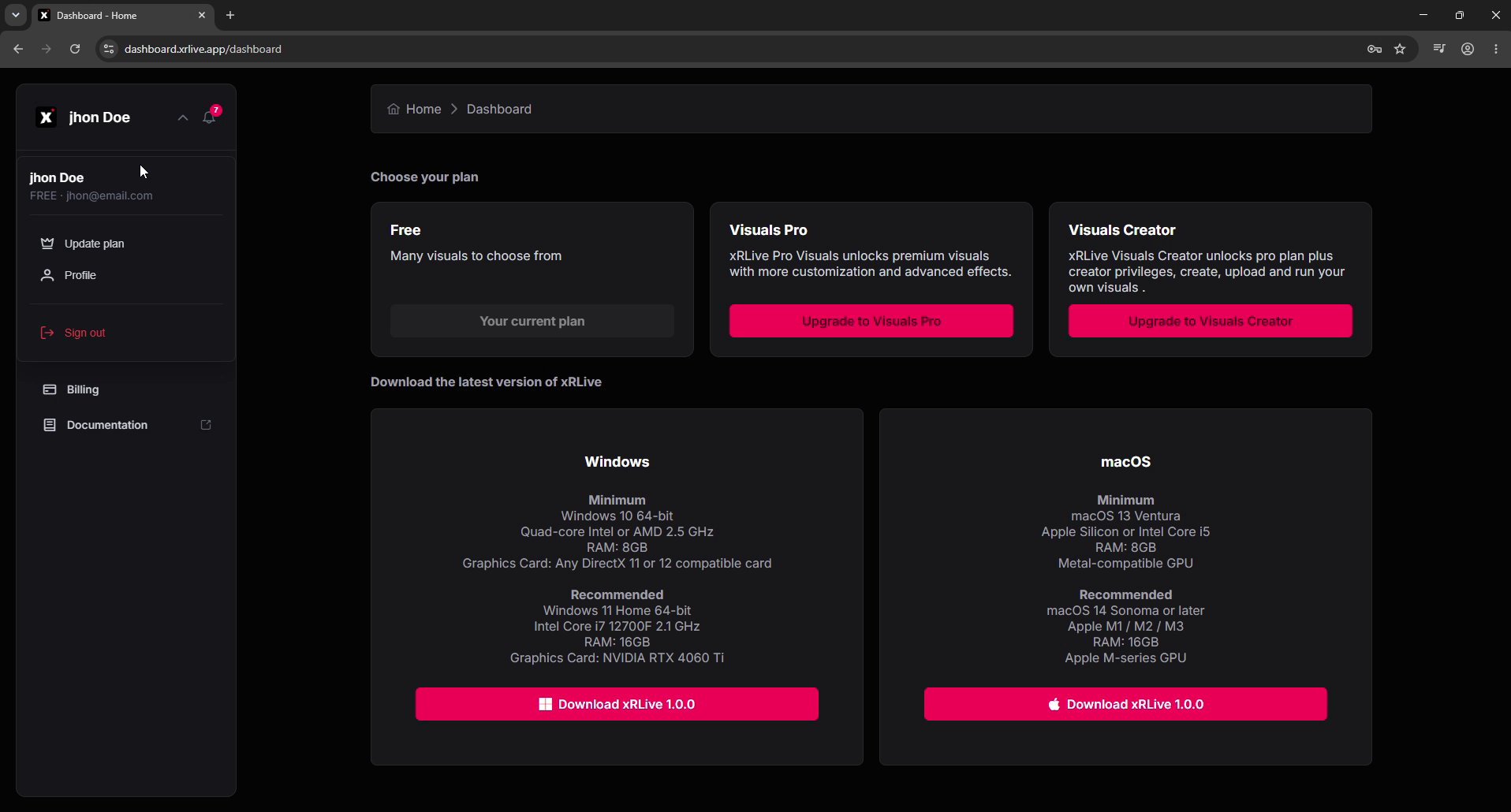Open Documentation in the sidebar
Viewport: 1511px width, 812px height.
tap(126, 425)
